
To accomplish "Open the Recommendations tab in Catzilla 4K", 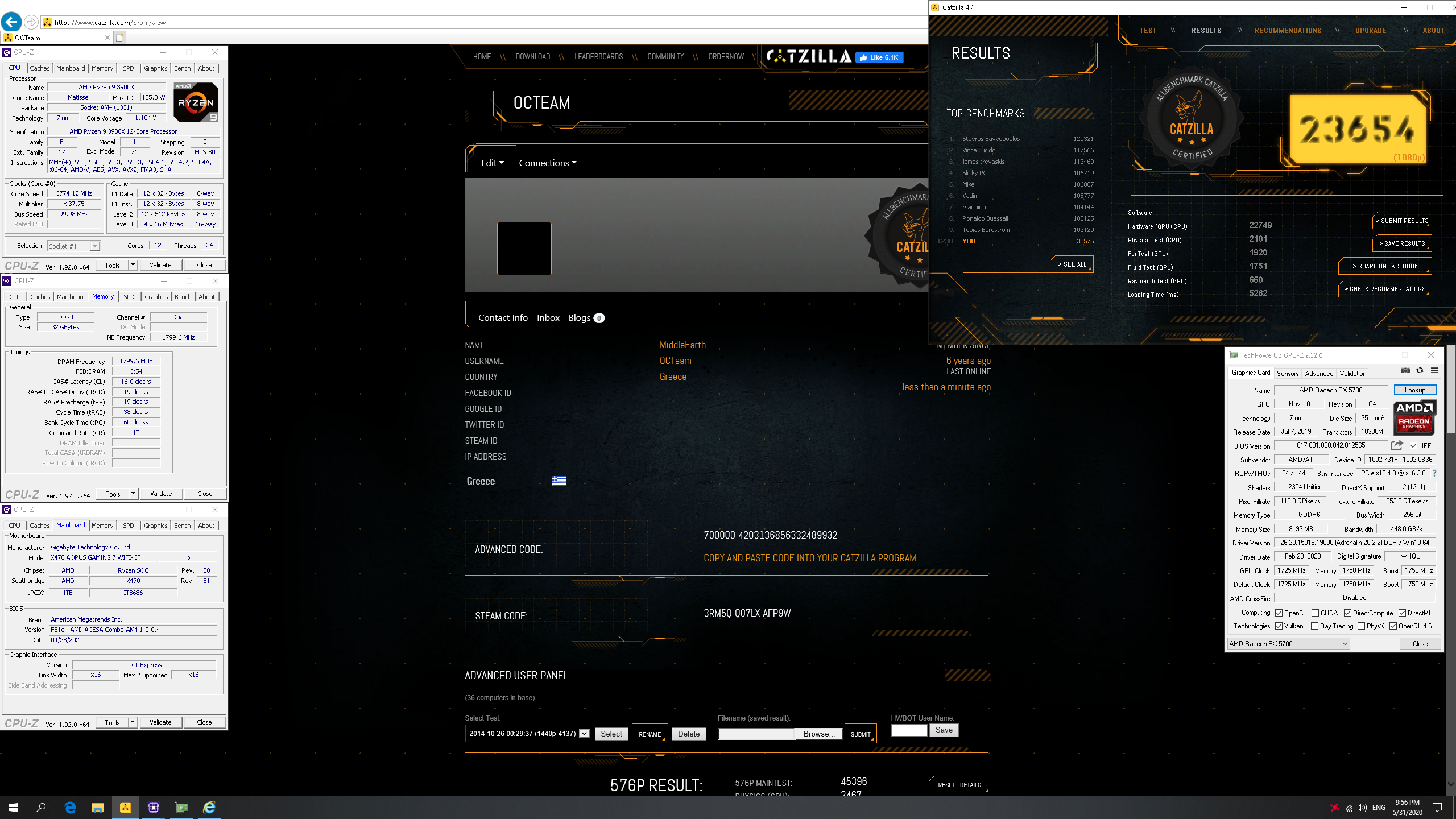I will (x=1288, y=31).
